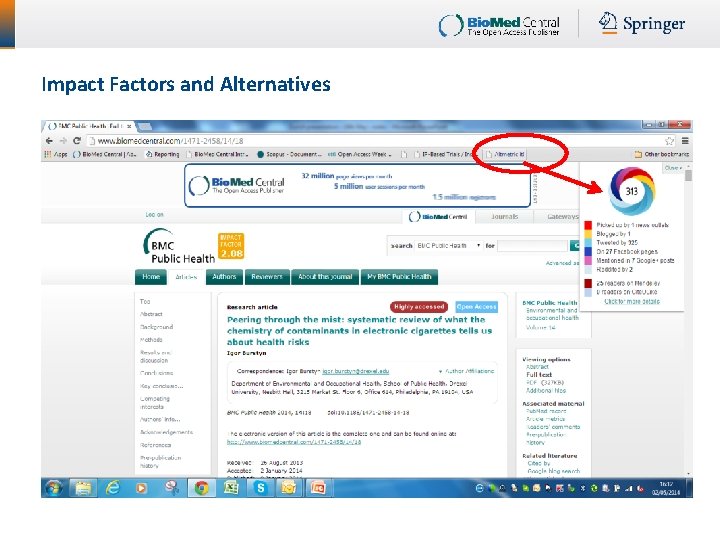The width and height of the screenshot is (720, 540).
Task: Open the Additional files link
Action: [546, 390]
